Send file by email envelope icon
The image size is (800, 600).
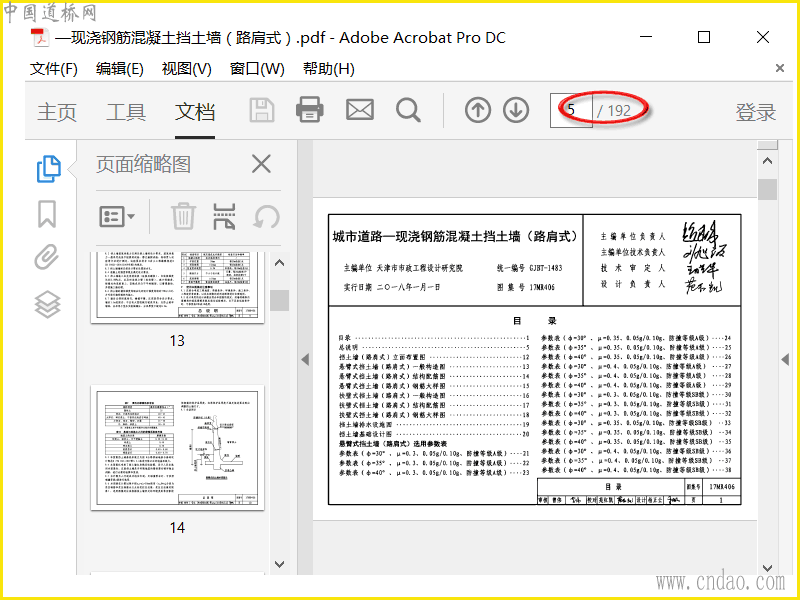pyautogui.click(x=360, y=110)
